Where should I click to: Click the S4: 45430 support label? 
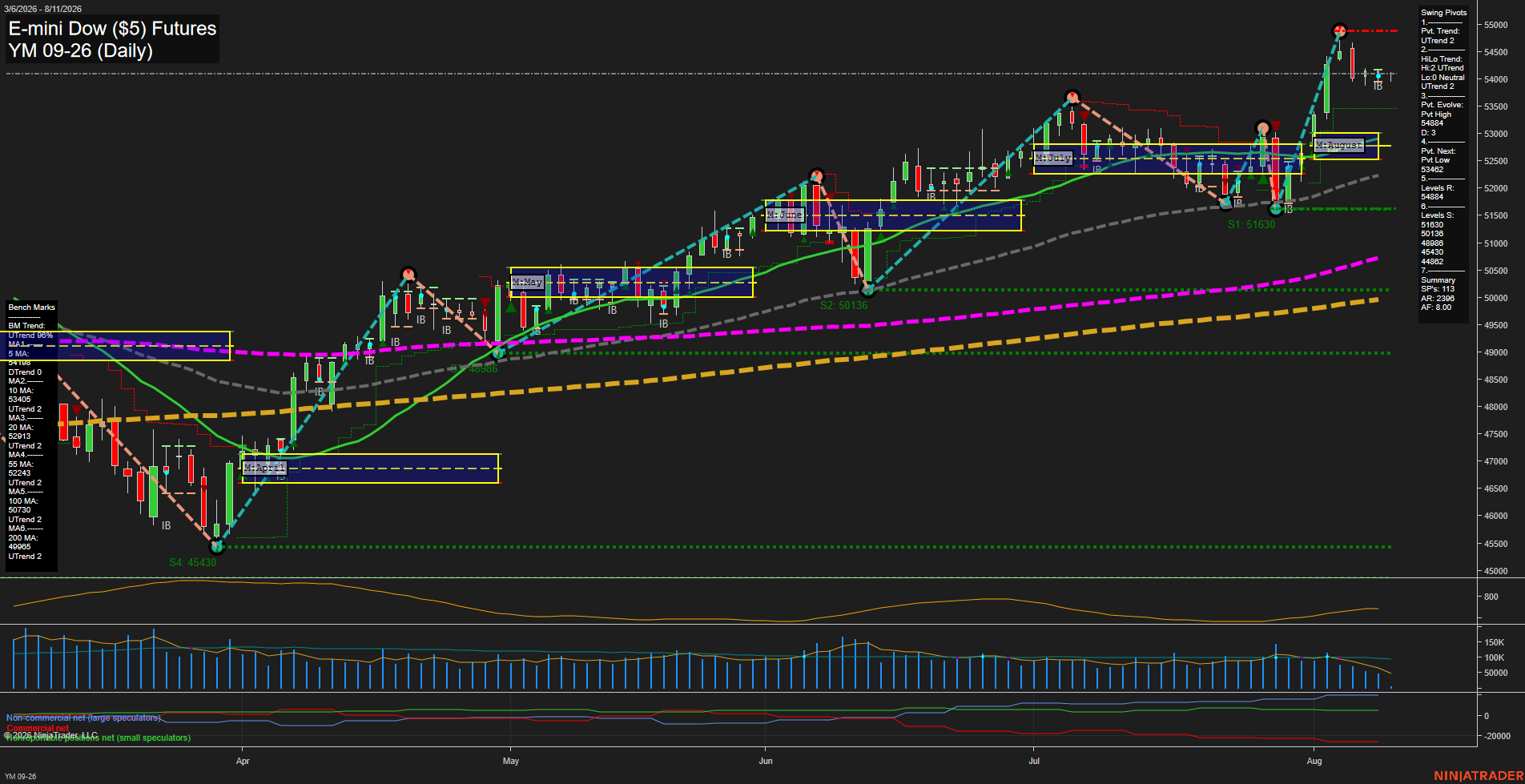tap(192, 562)
